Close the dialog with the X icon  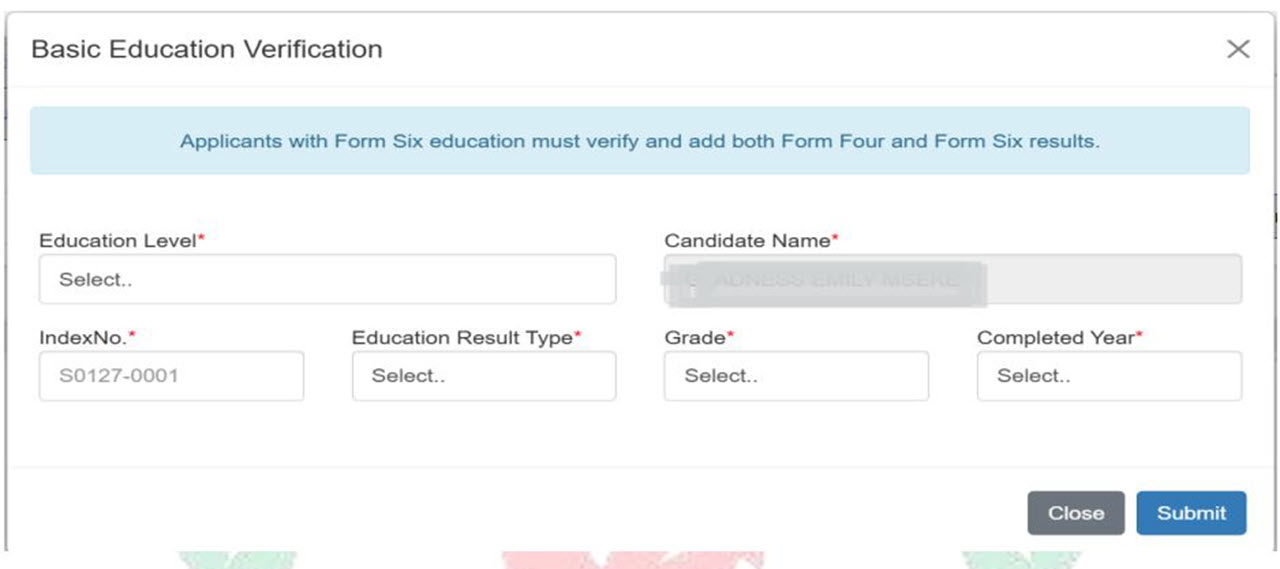(1238, 49)
